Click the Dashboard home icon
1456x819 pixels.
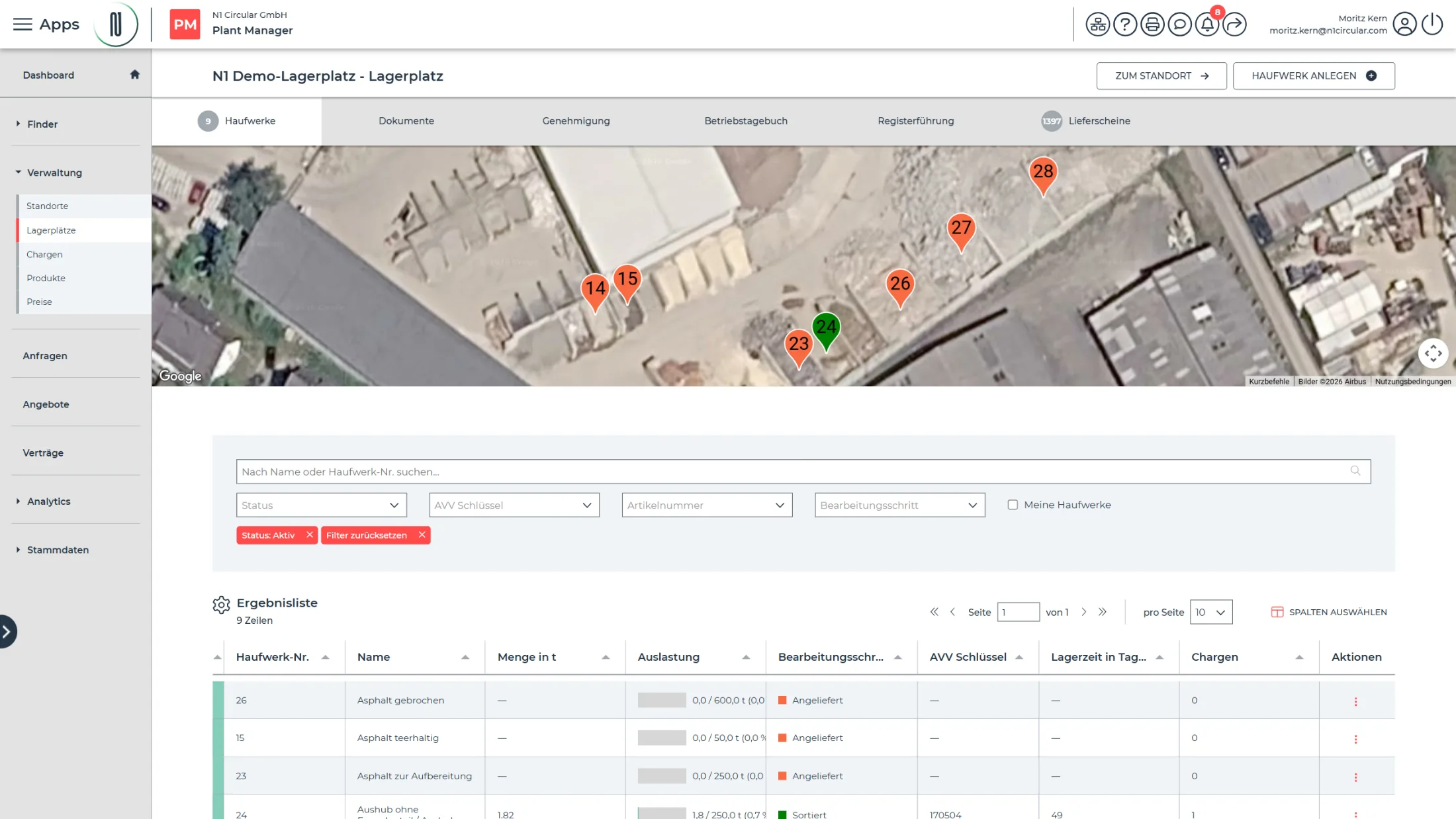[135, 75]
